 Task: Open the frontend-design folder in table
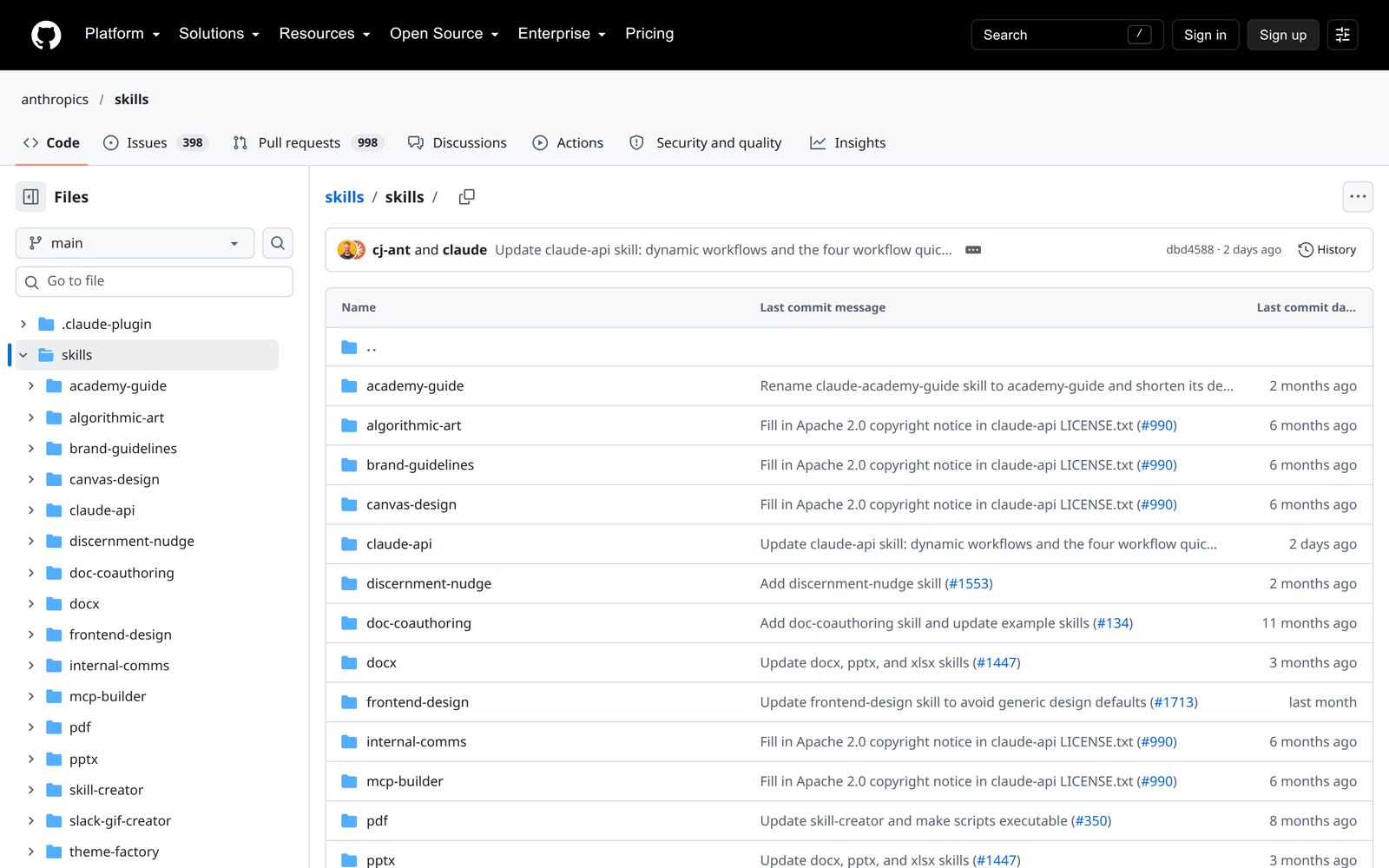coord(418,702)
